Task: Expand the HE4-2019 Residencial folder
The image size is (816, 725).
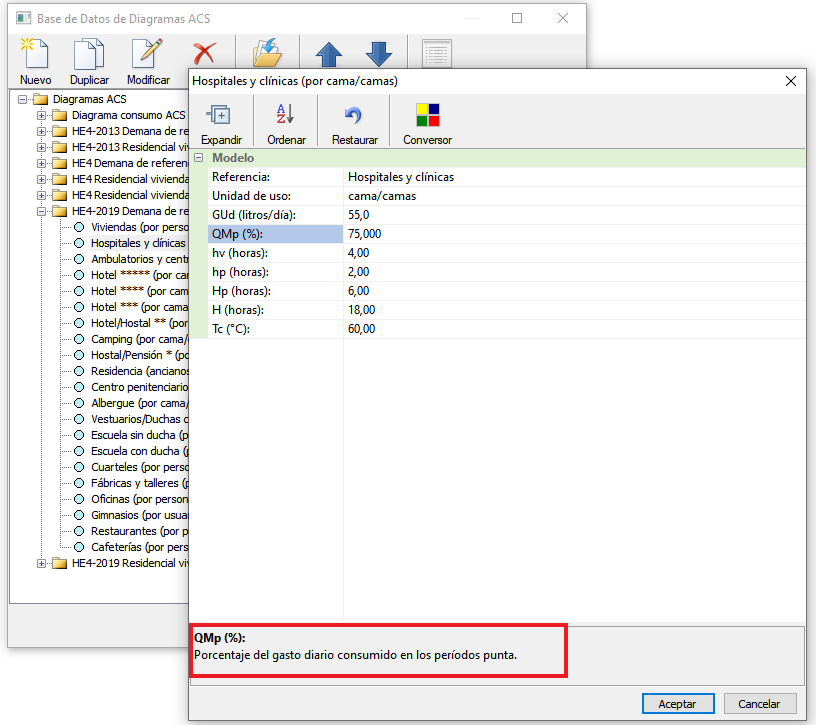Action: pos(42,563)
